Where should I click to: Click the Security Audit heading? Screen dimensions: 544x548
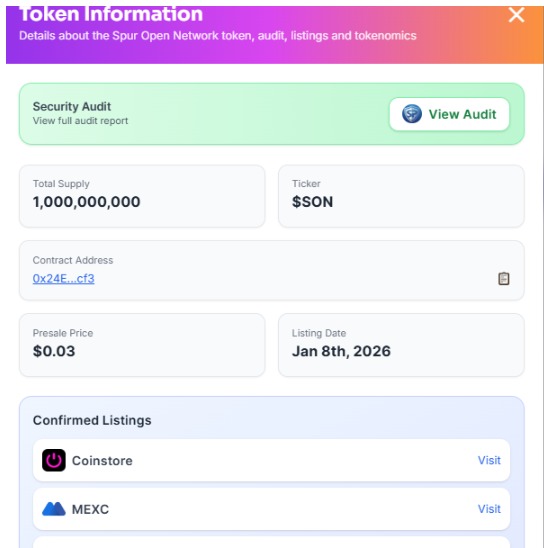point(72,106)
